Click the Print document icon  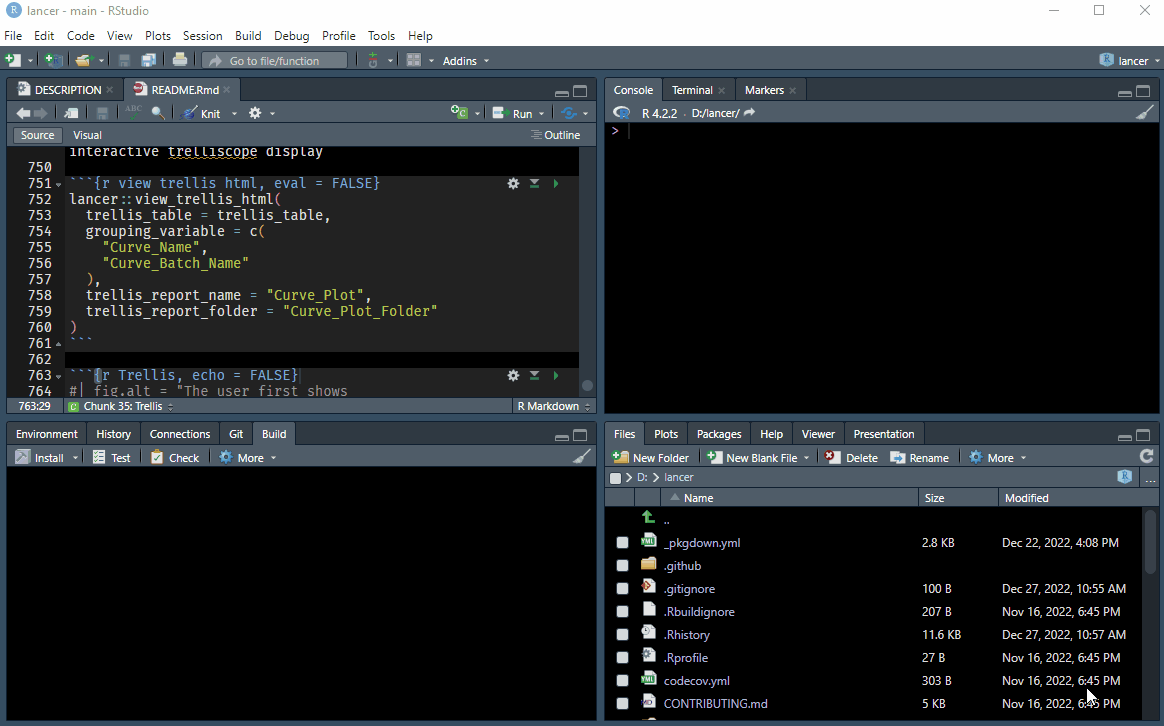[180, 60]
